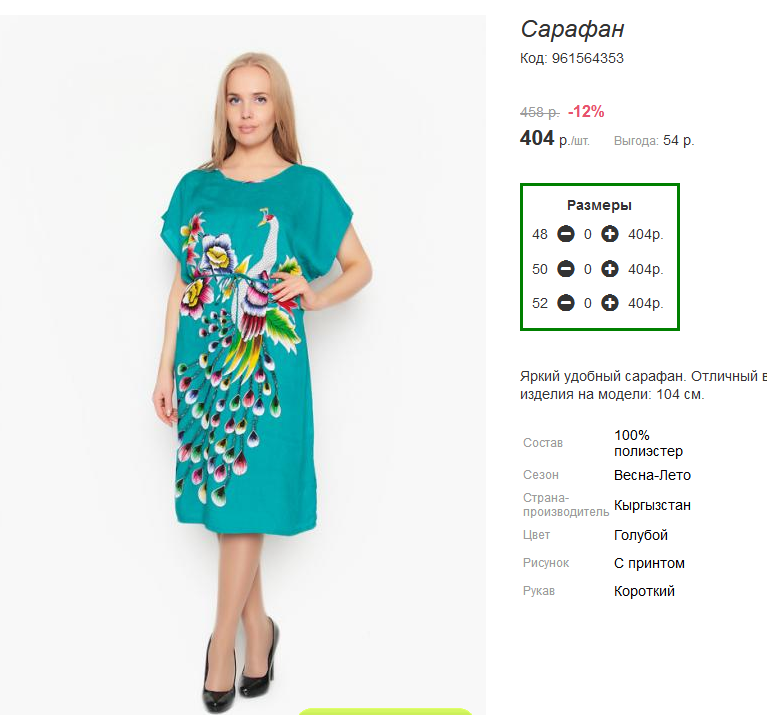The height and width of the screenshot is (715, 767).
Task: Click the Размеры heading
Action: 599,205
